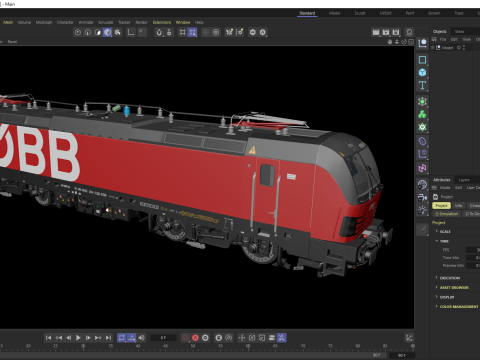Open the Floor/Environment icon
The width and height of the screenshot is (480, 360).
coord(422,184)
